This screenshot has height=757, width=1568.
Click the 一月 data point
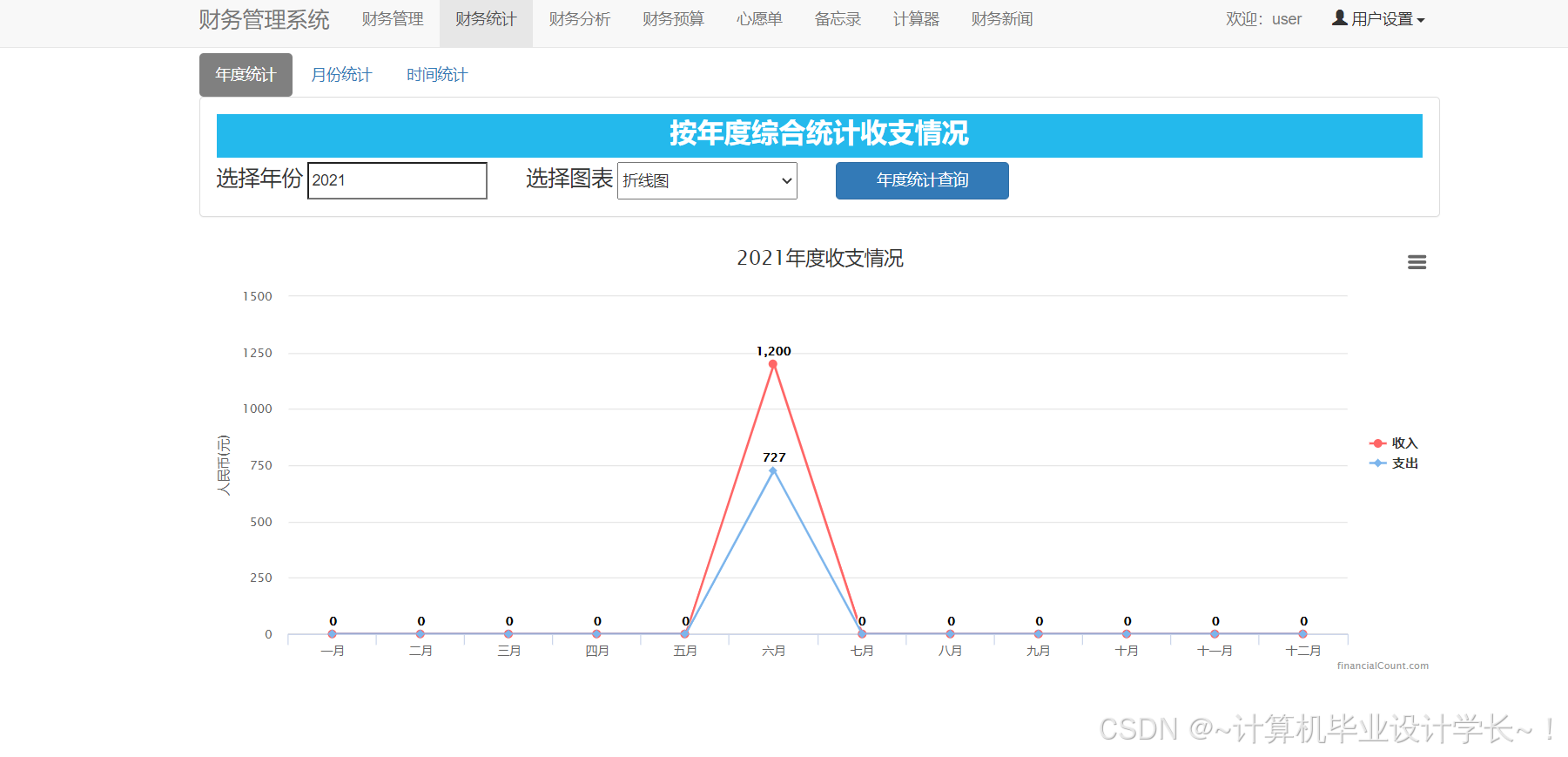pyautogui.click(x=333, y=634)
